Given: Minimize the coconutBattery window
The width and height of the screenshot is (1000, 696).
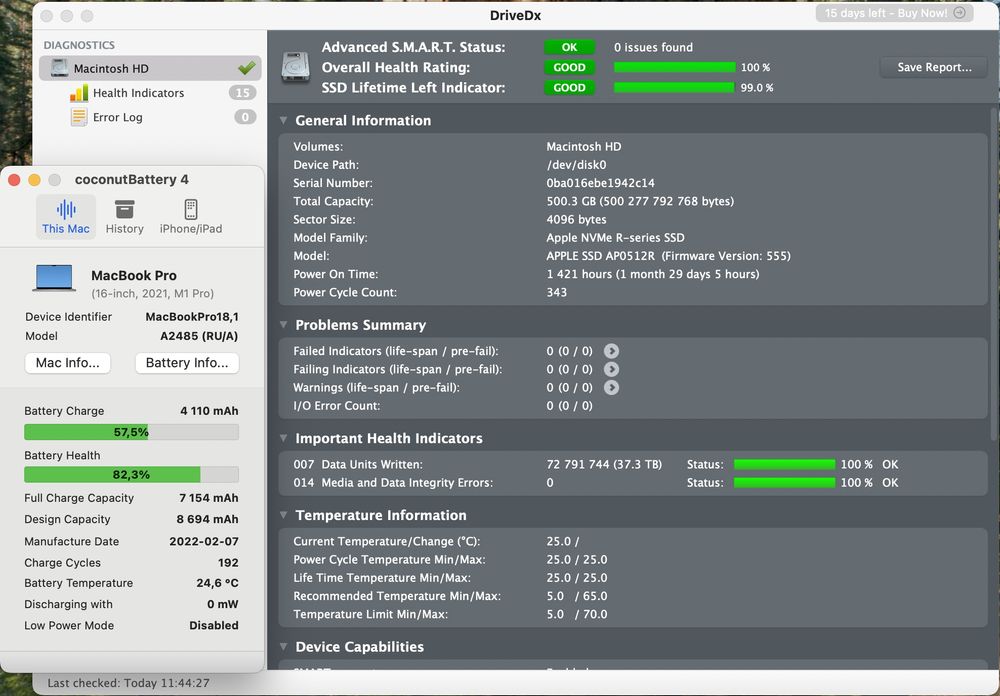Looking at the screenshot, I should point(34,180).
